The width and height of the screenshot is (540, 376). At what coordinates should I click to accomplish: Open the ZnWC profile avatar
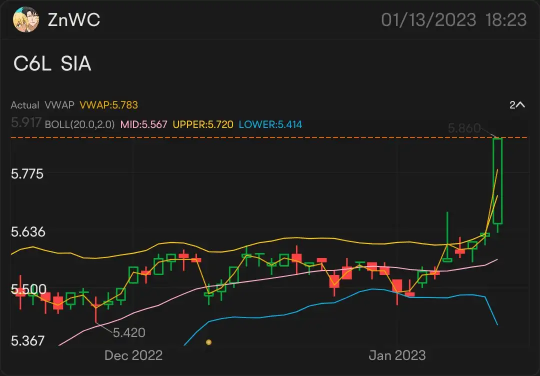point(26,20)
